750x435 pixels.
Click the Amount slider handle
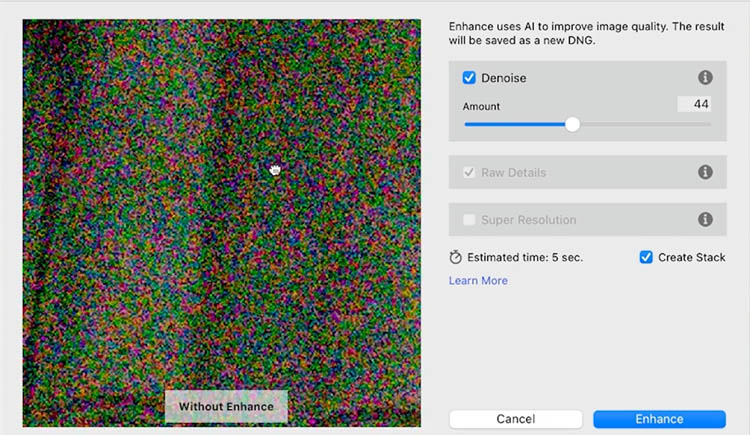[x=572, y=124]
